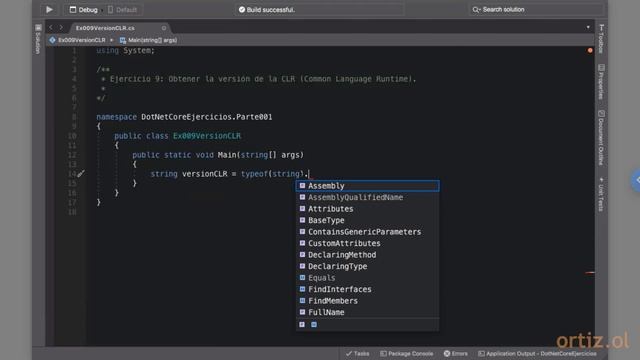Screen dimensions: 640x360
Task: Open the Unit Tests side pad
Action: click(601, 194)
